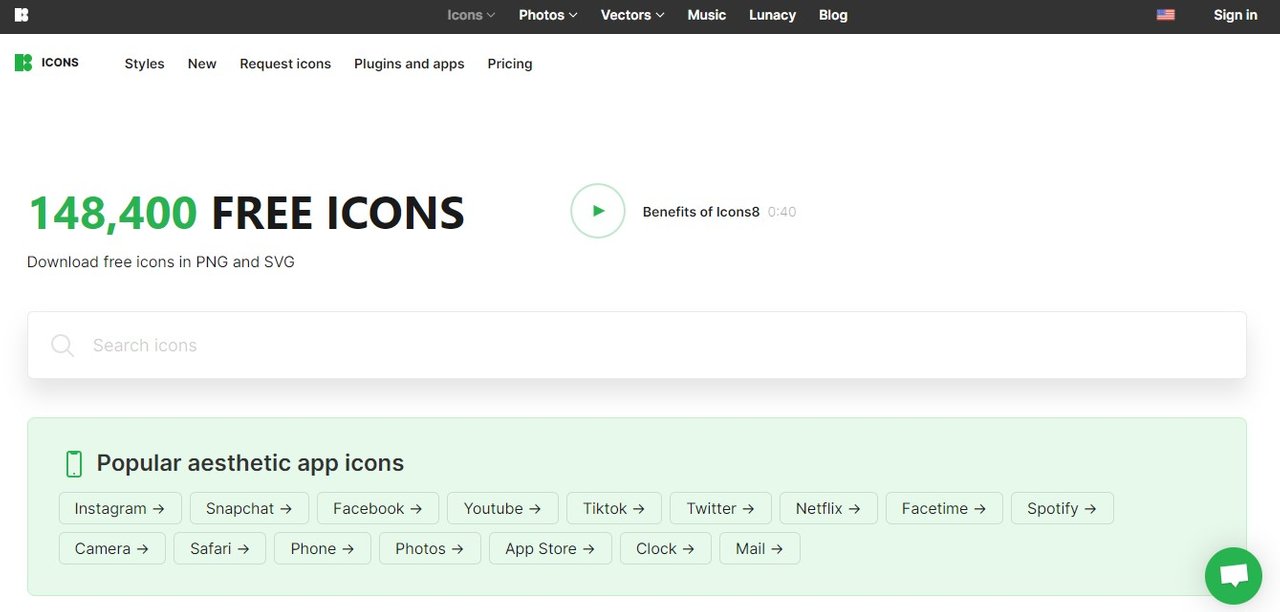Screen dimensions: 1280x612
Task: Select the Safari tag
Action: (220, 548)
